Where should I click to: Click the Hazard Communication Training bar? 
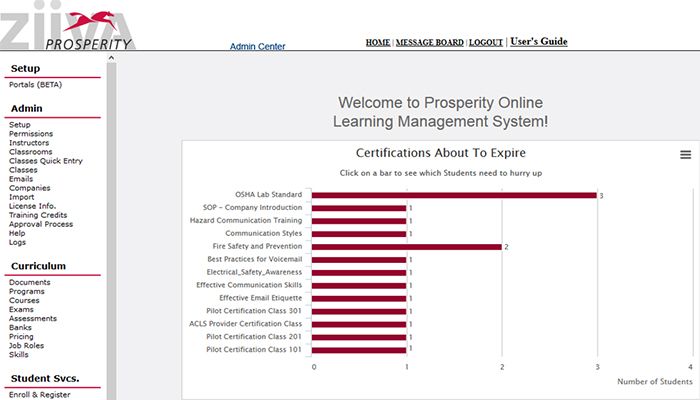[359, 221]
